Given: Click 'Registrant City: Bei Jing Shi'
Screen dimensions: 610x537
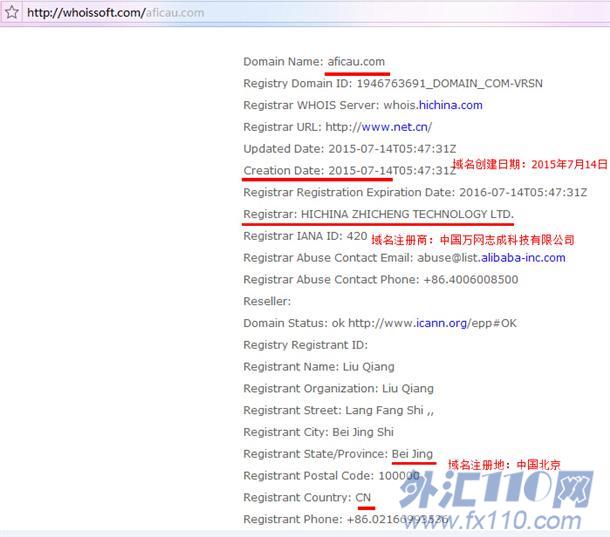Looking at the screenshot, I should [319, 432].
